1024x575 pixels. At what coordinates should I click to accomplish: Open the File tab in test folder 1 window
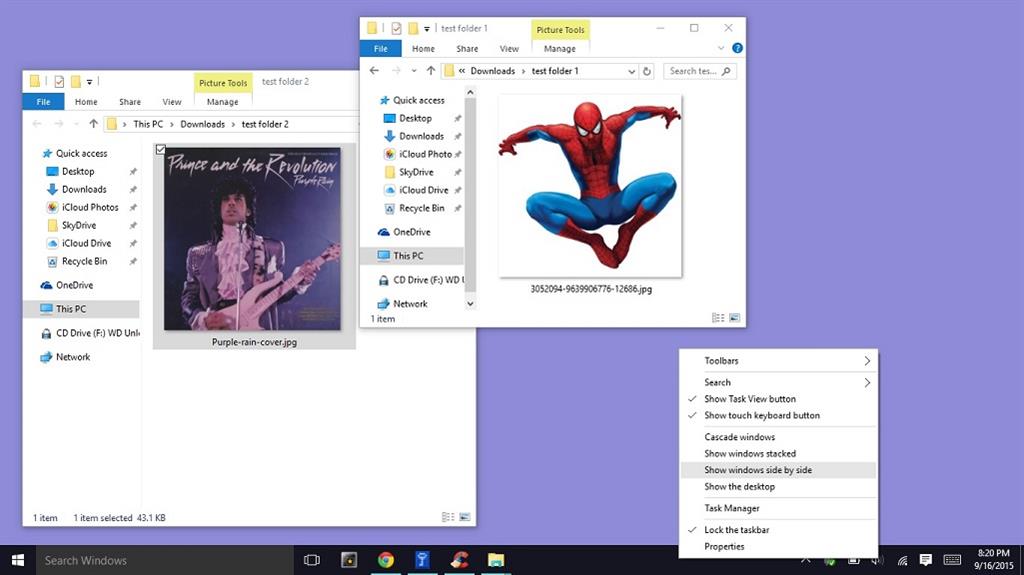[x=381, y=48]
